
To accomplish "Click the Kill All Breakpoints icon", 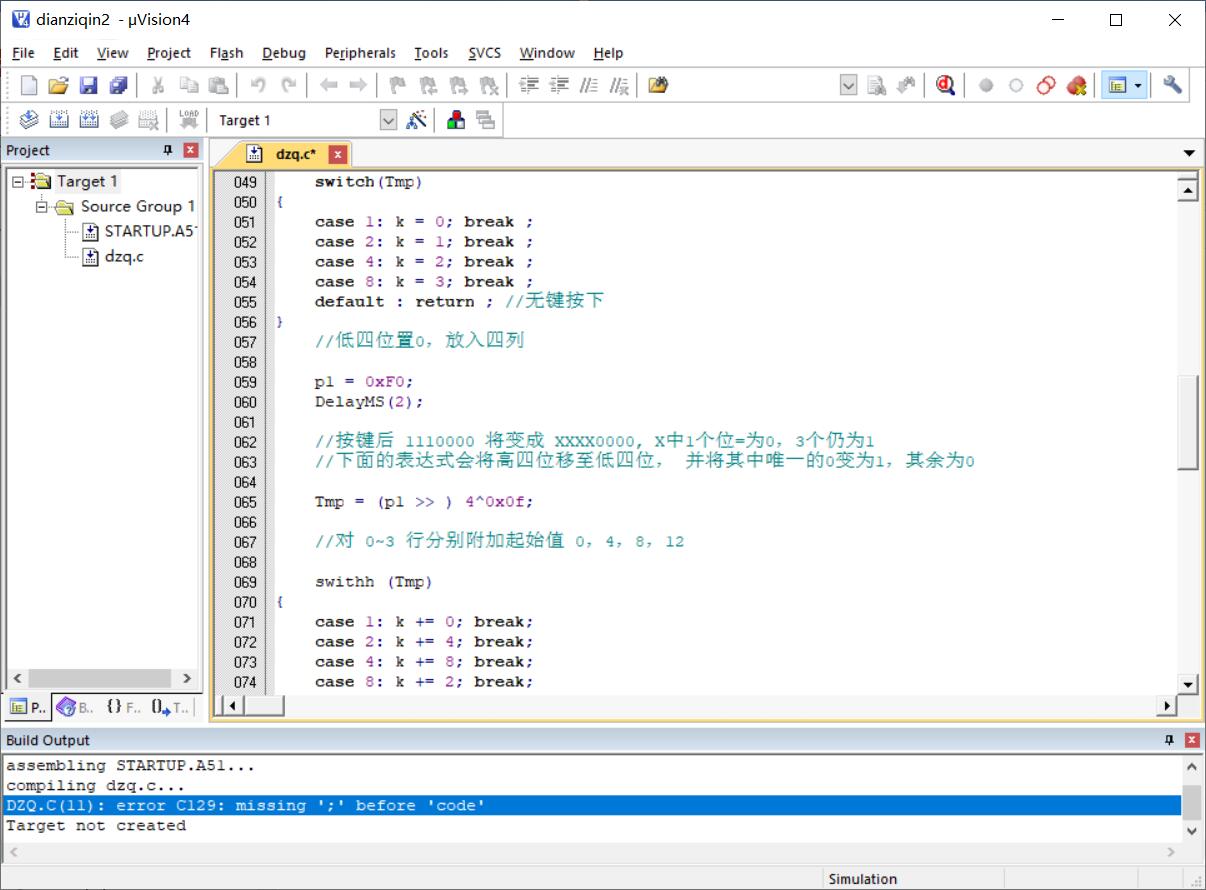I will [1076, 86].
